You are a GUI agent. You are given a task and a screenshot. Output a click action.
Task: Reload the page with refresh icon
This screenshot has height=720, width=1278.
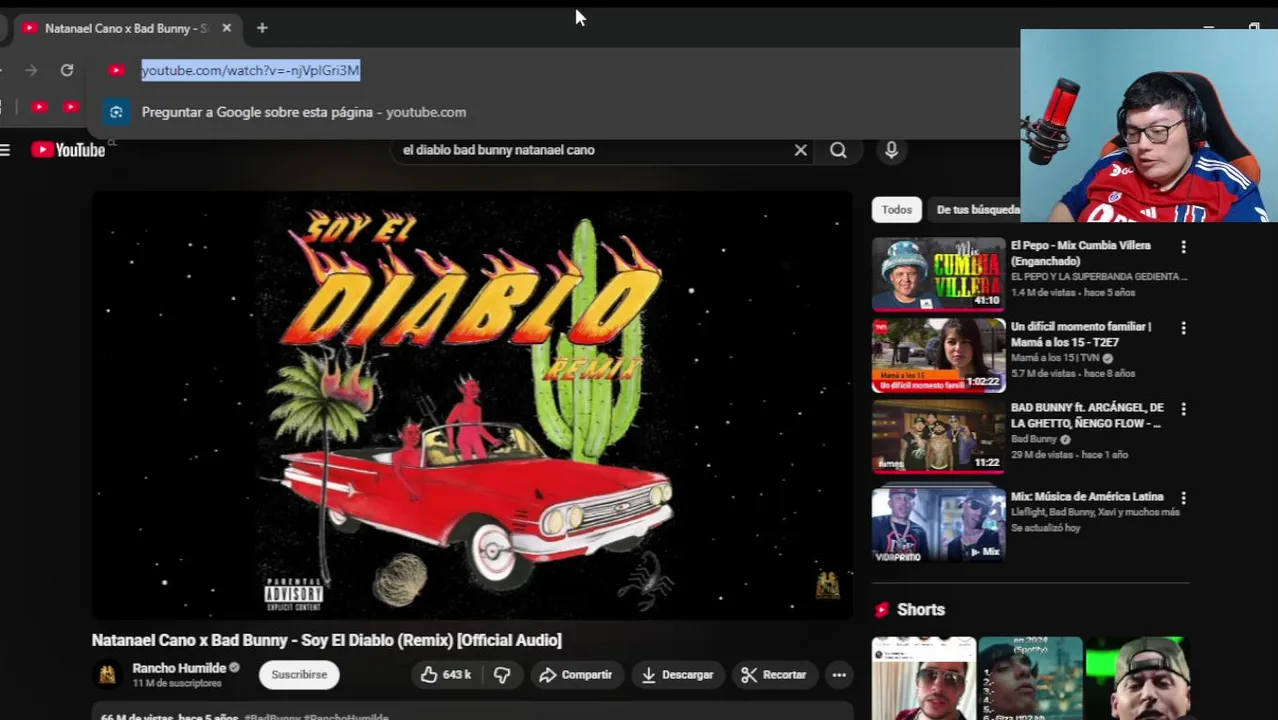(67, 70)
